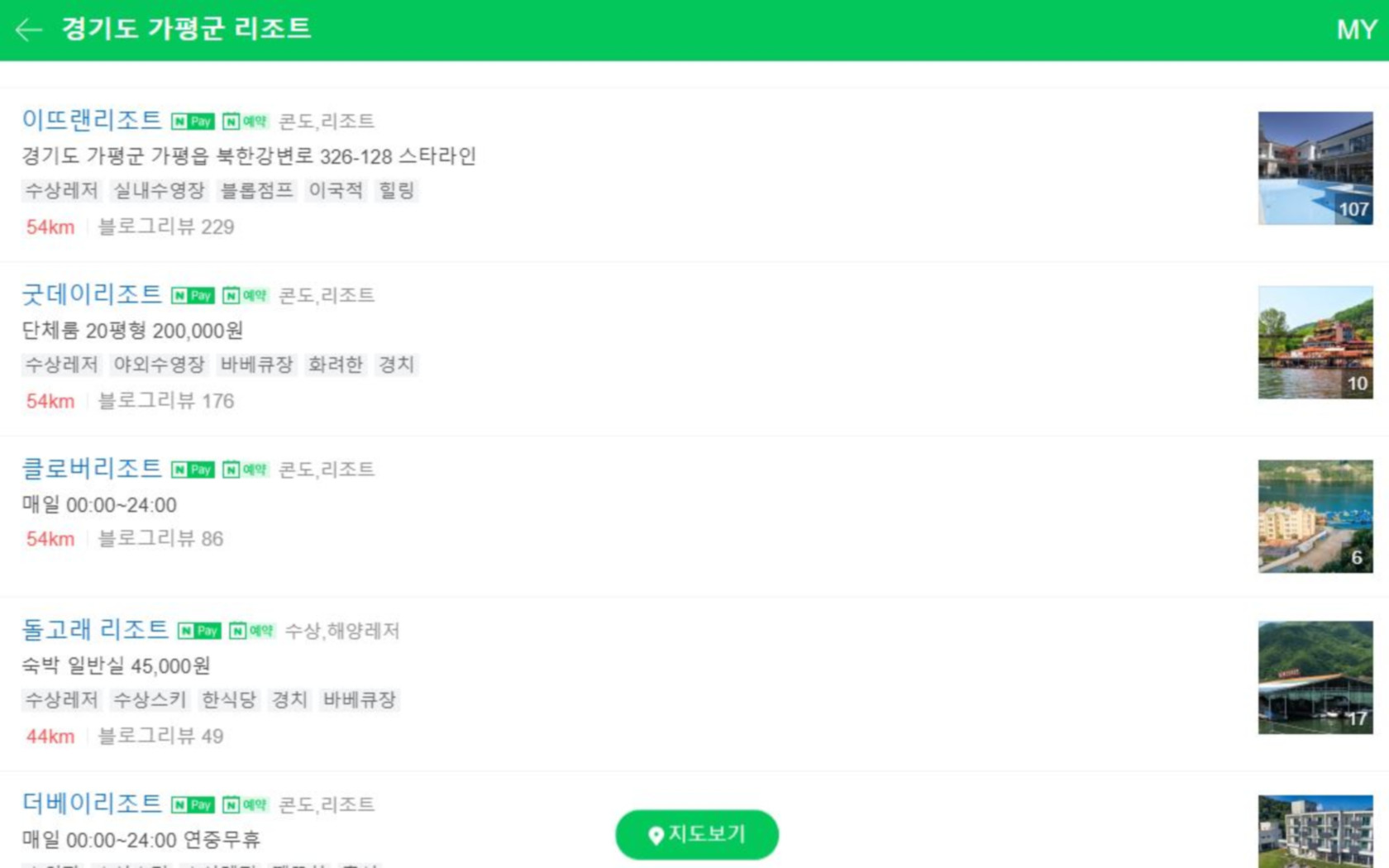1389x868 pixels.
Task: Show map with 지도보기 button
Action: 697,834
